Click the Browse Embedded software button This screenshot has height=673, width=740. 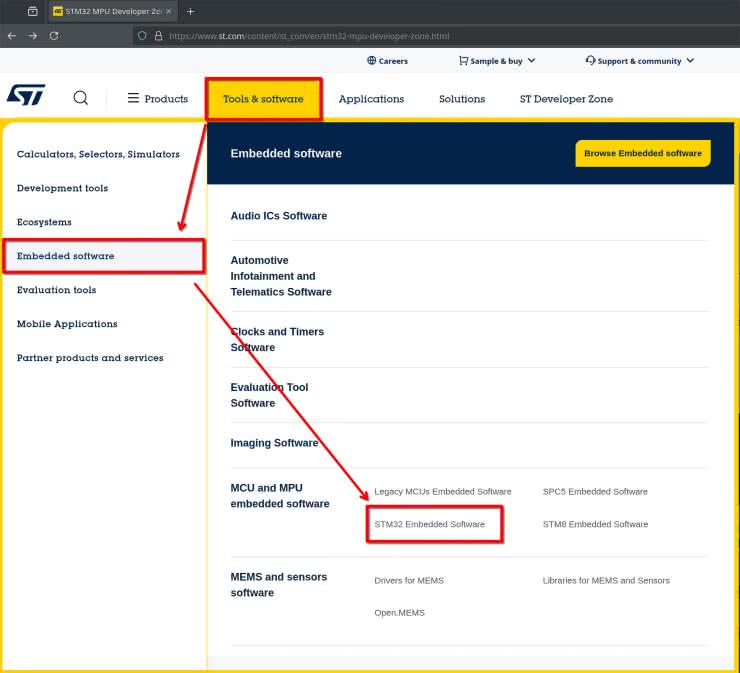tap(642, 154)
